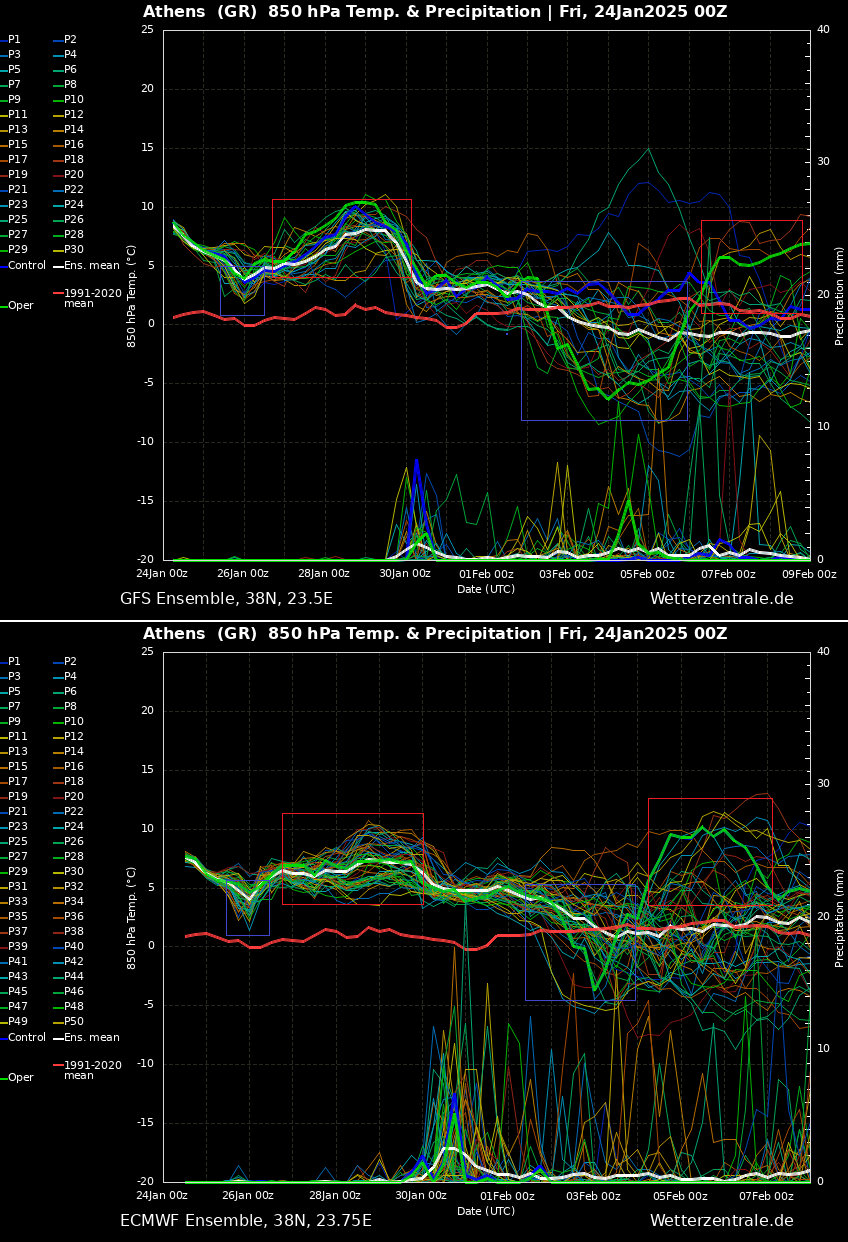Viewport: 848px width, 1242px height.
Task: Select the P30 legend entry in the GFS chart
Action: 74,250
